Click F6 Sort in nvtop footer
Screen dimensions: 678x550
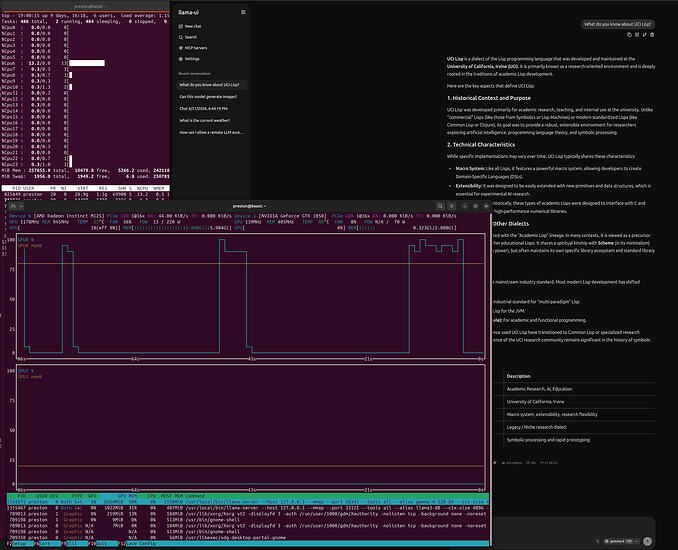(x=46, y=544)
